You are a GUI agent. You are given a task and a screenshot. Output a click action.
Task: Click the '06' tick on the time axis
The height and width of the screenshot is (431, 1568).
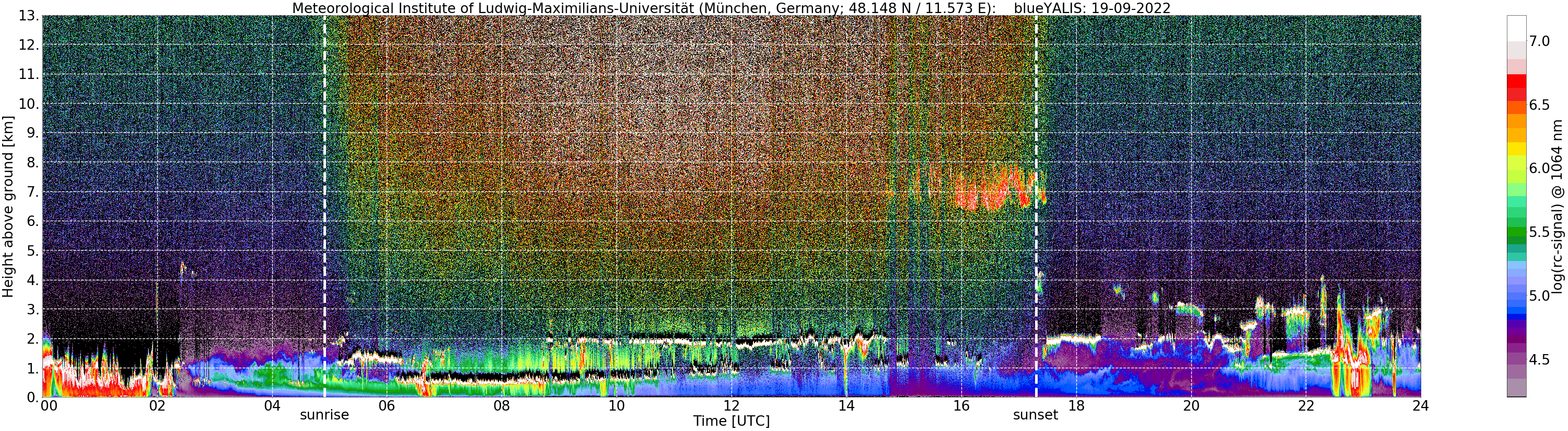tap(387, 406)
